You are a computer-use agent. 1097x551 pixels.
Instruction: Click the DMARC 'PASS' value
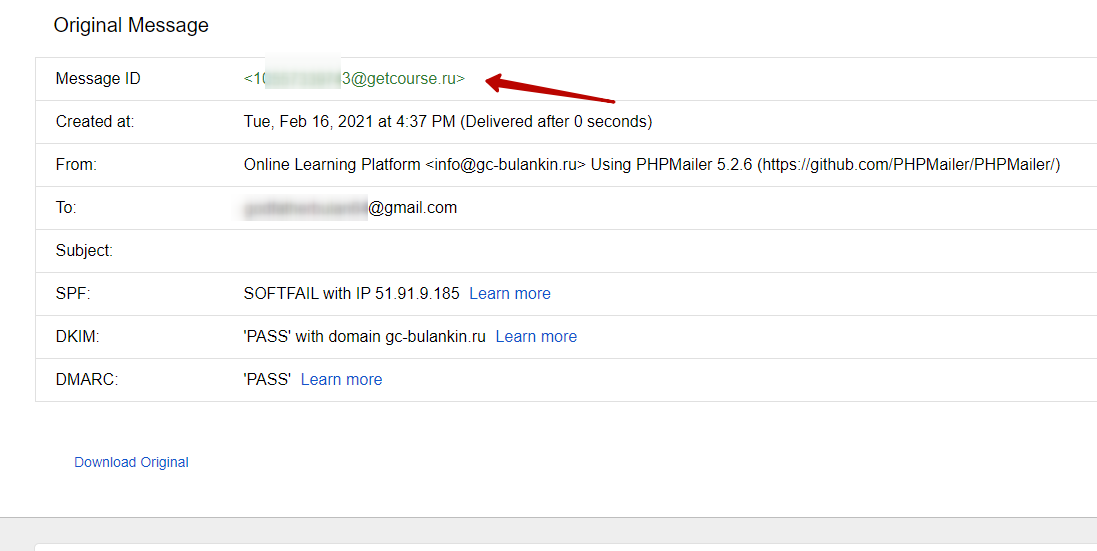click(267, 379)
